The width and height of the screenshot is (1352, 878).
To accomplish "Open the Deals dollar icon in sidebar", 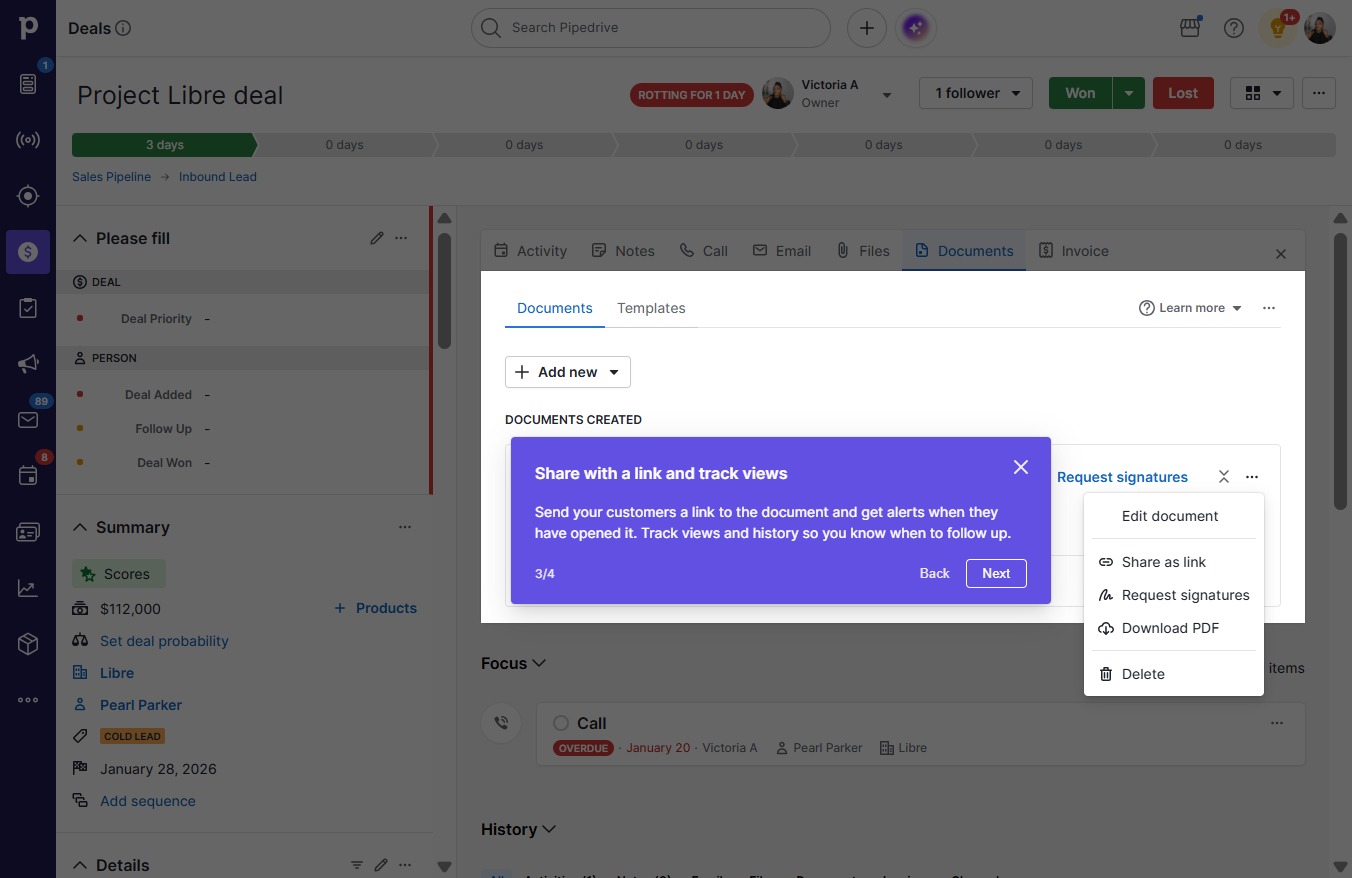I will coord(28,252).
